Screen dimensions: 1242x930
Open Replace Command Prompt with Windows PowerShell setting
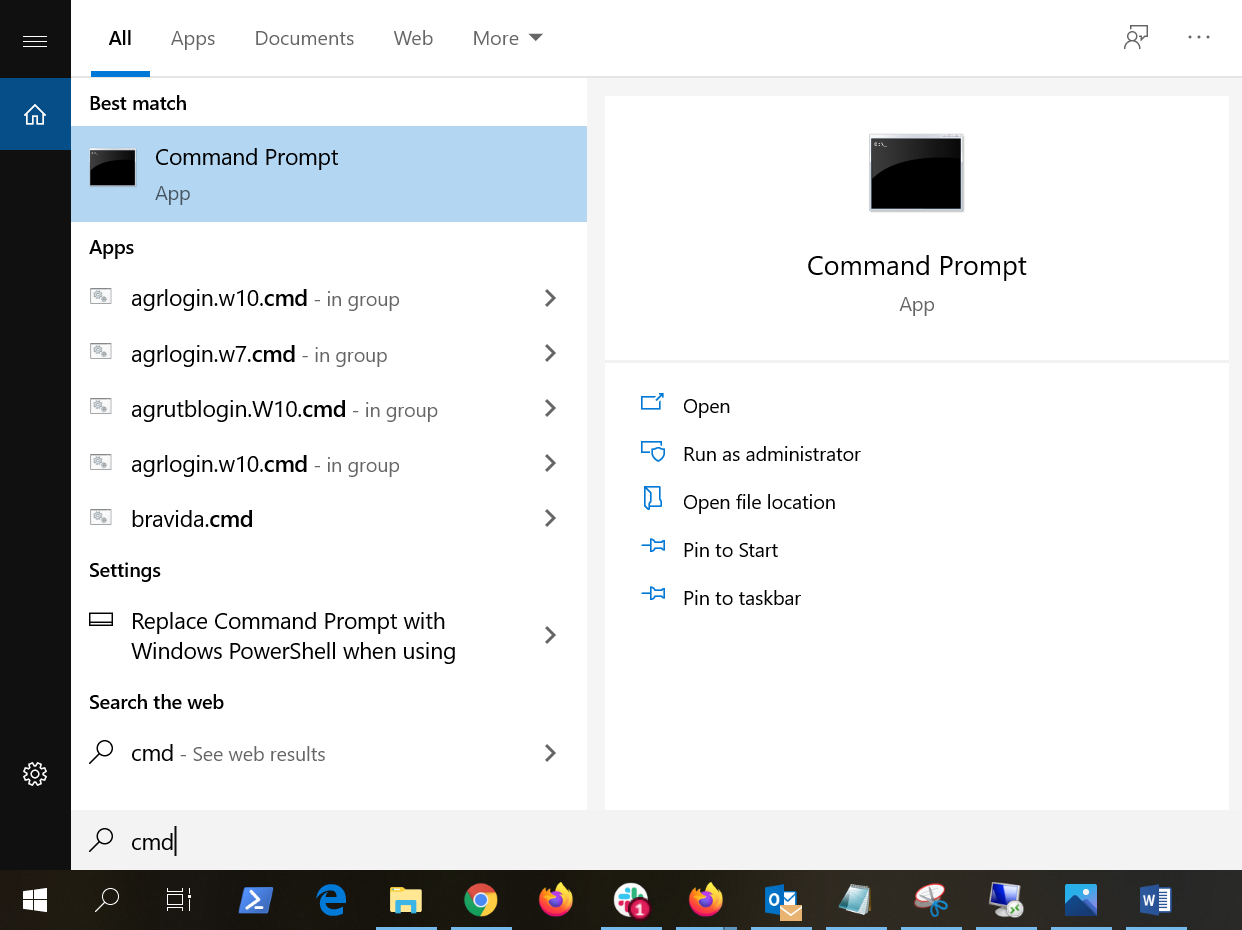329,636
